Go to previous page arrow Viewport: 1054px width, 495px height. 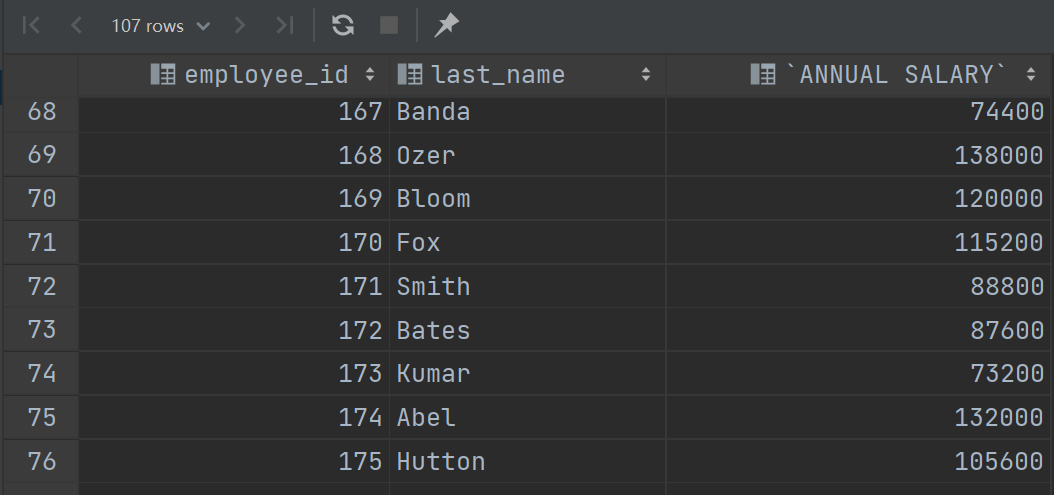[76, 26]
